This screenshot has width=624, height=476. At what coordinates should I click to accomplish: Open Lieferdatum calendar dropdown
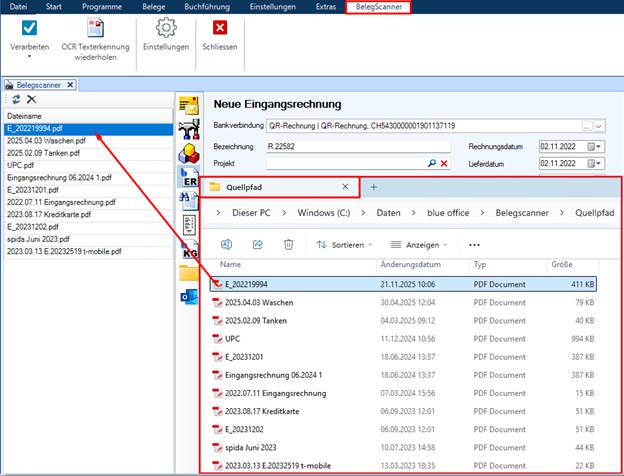coord(595,163)
